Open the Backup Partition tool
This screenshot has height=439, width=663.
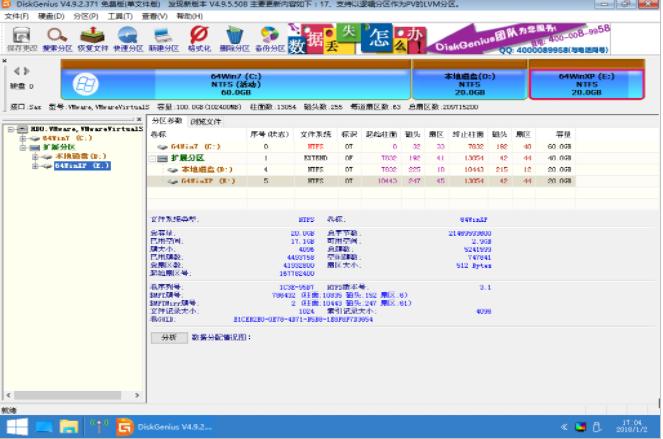(270, 39)
